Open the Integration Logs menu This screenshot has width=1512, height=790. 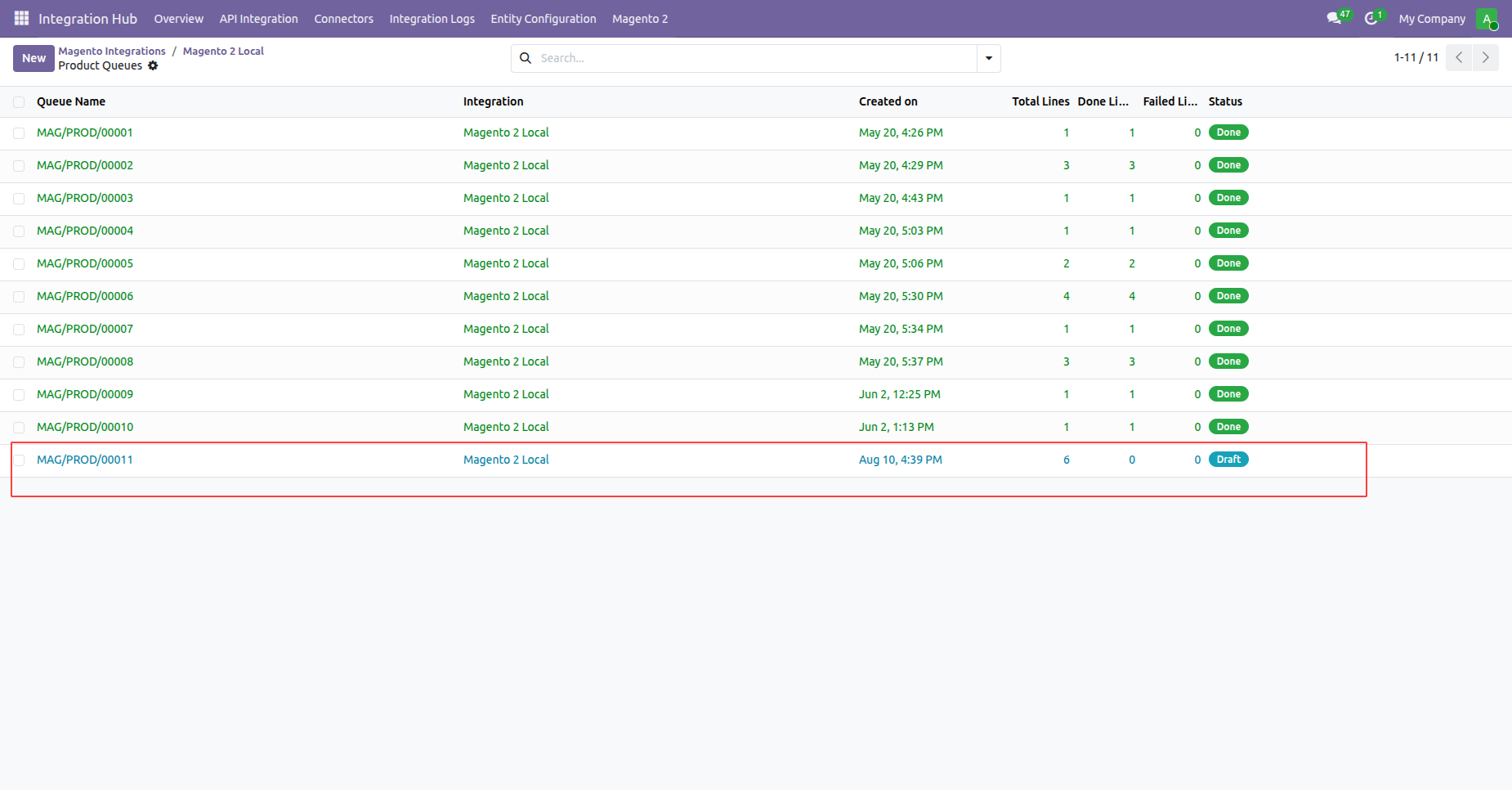(432, 19)
